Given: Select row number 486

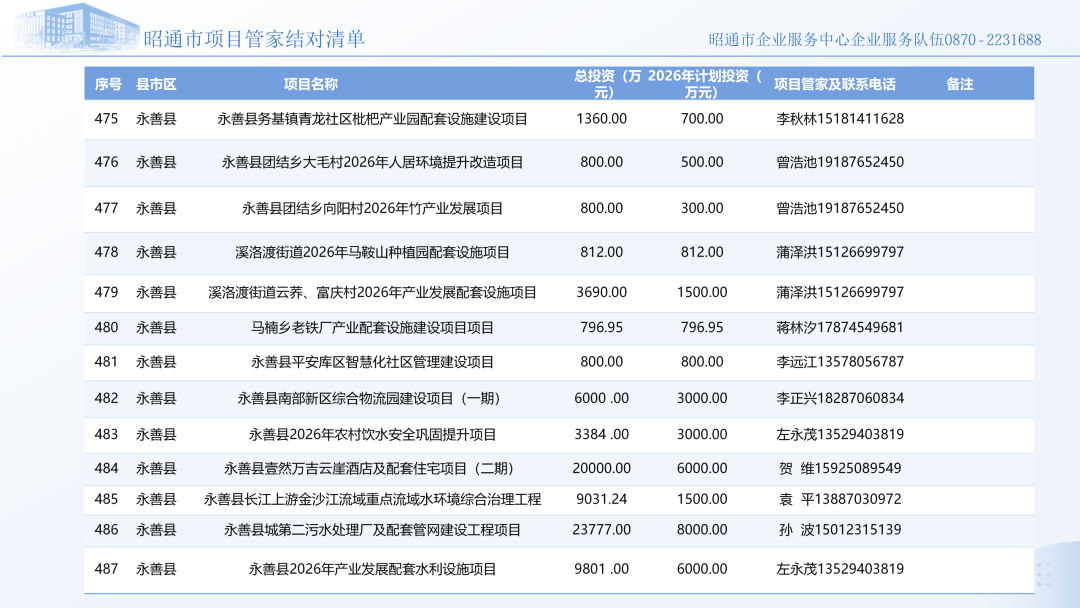Looking at the screenshot, I should point(106,530).
